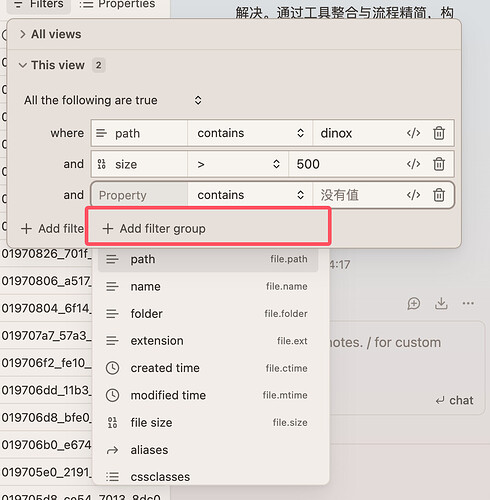This screenshot has height=500, width=490.
Task: Click the download arrow icon
Action: [x=441, y=303]
